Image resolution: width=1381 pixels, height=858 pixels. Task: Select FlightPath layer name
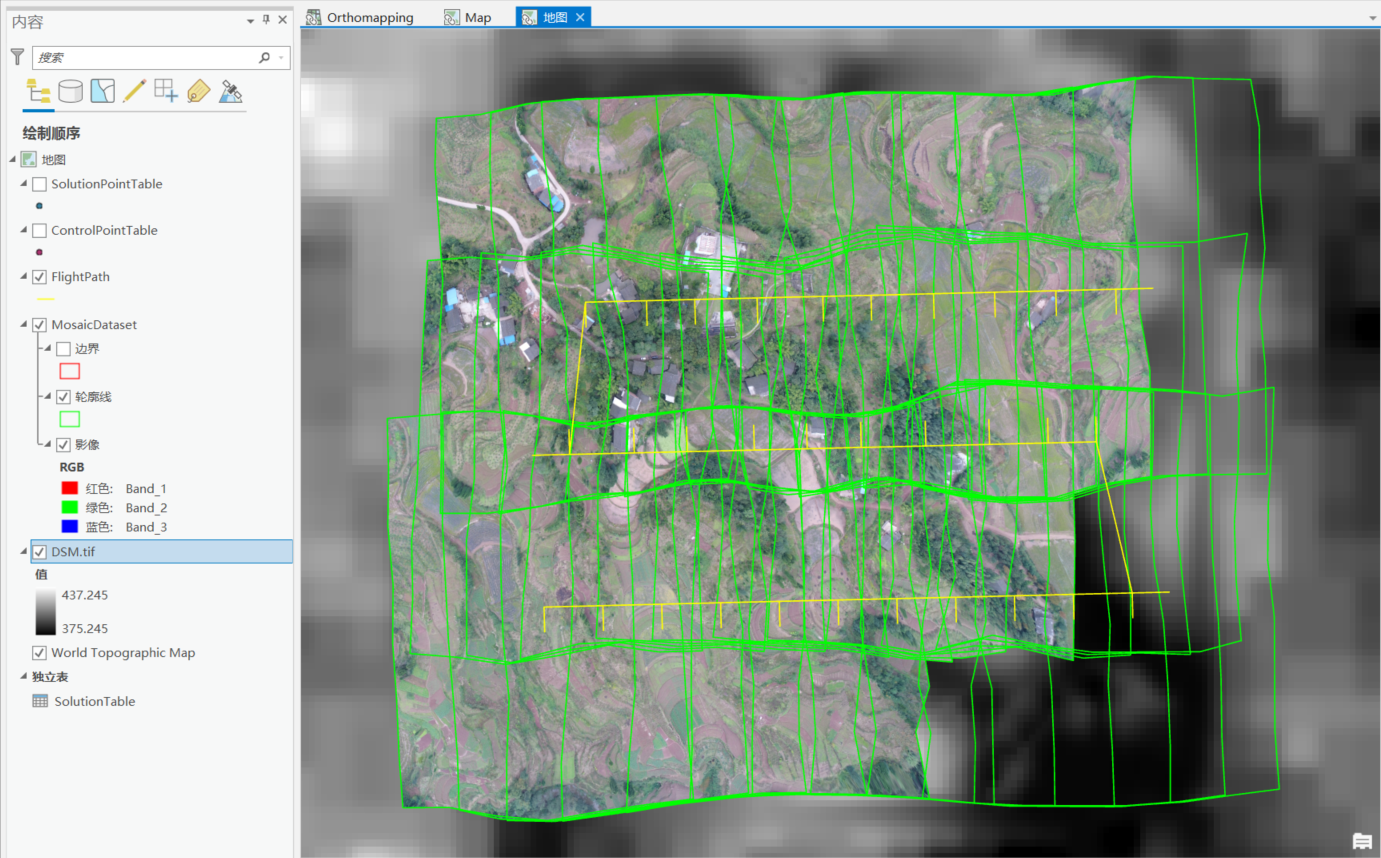coord(80,277)
